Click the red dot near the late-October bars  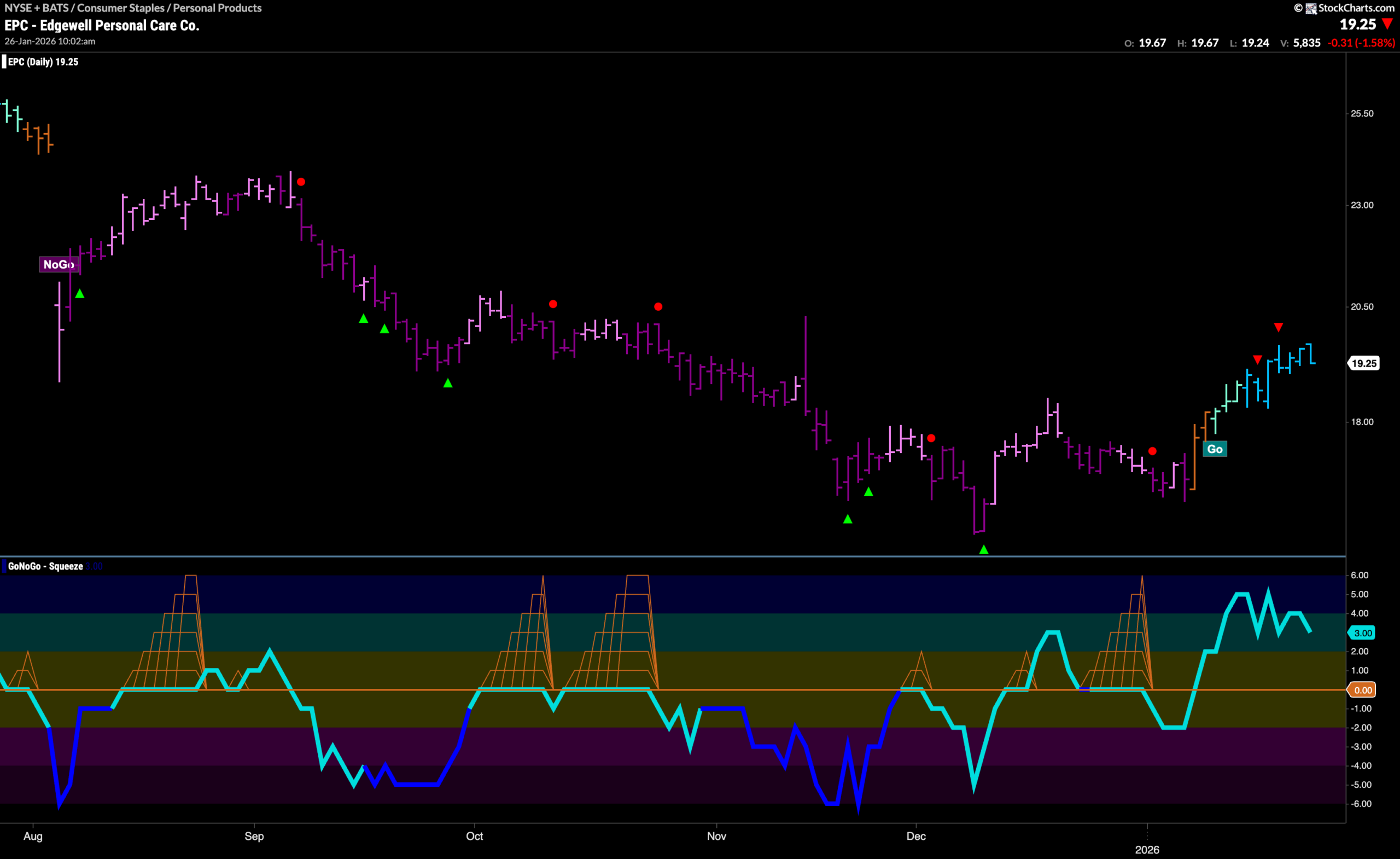(x=658, y=306)
